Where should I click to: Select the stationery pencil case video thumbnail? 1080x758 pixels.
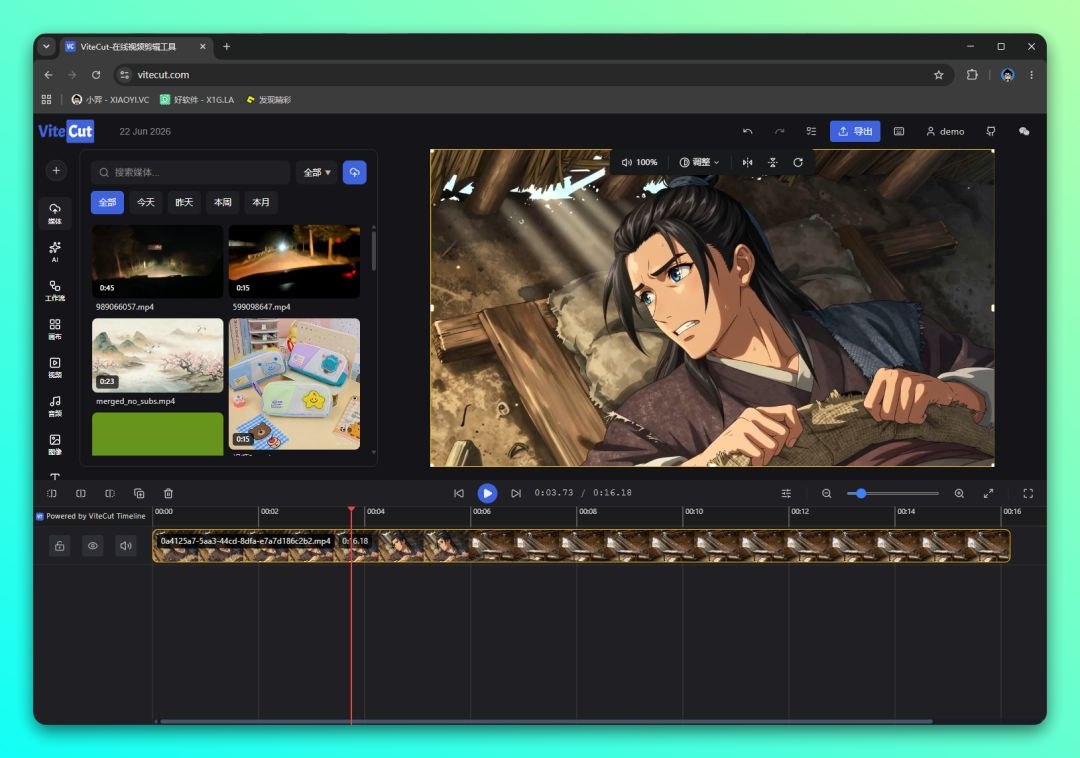click(x=294, y=383)
